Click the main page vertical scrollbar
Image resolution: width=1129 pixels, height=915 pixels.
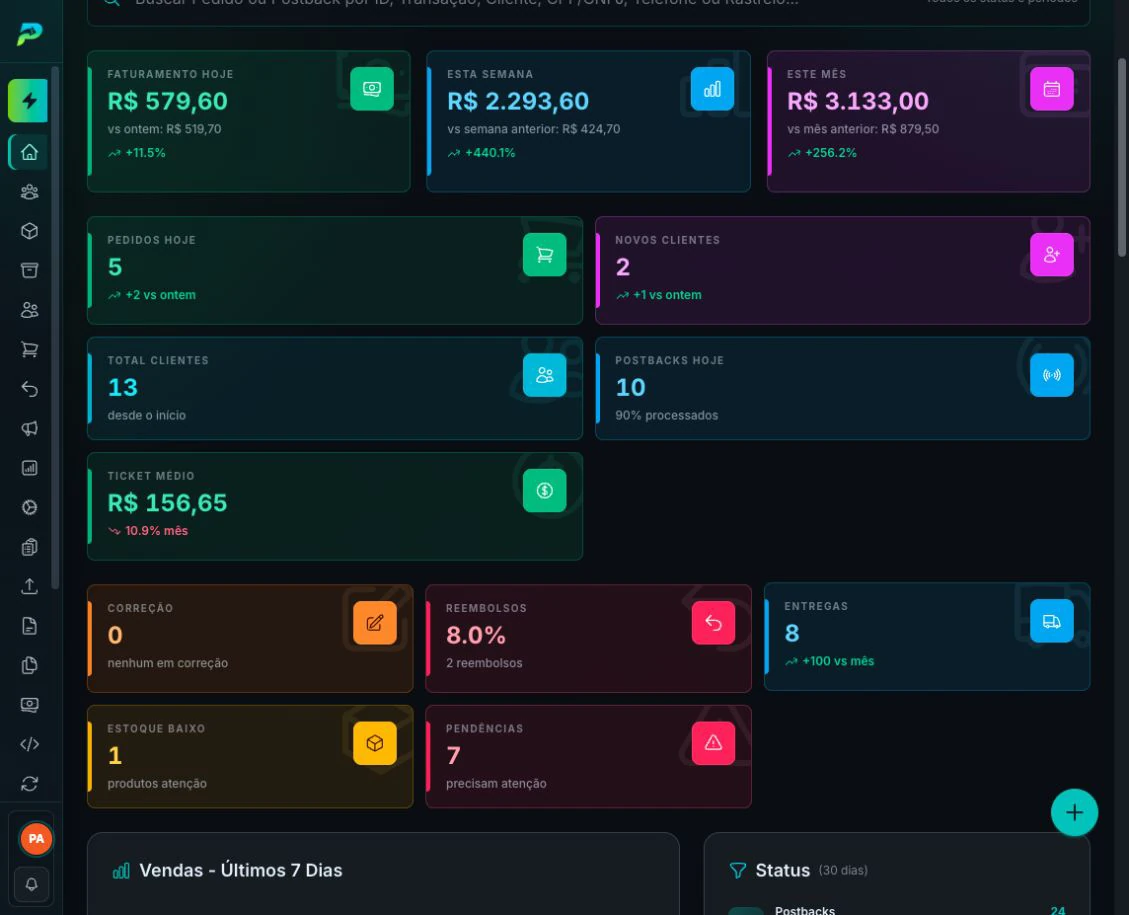point(1121,157)
